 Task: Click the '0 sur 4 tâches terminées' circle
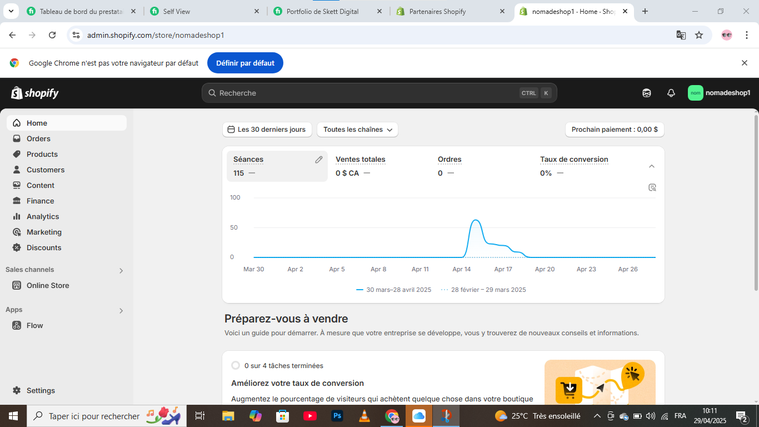235,366
